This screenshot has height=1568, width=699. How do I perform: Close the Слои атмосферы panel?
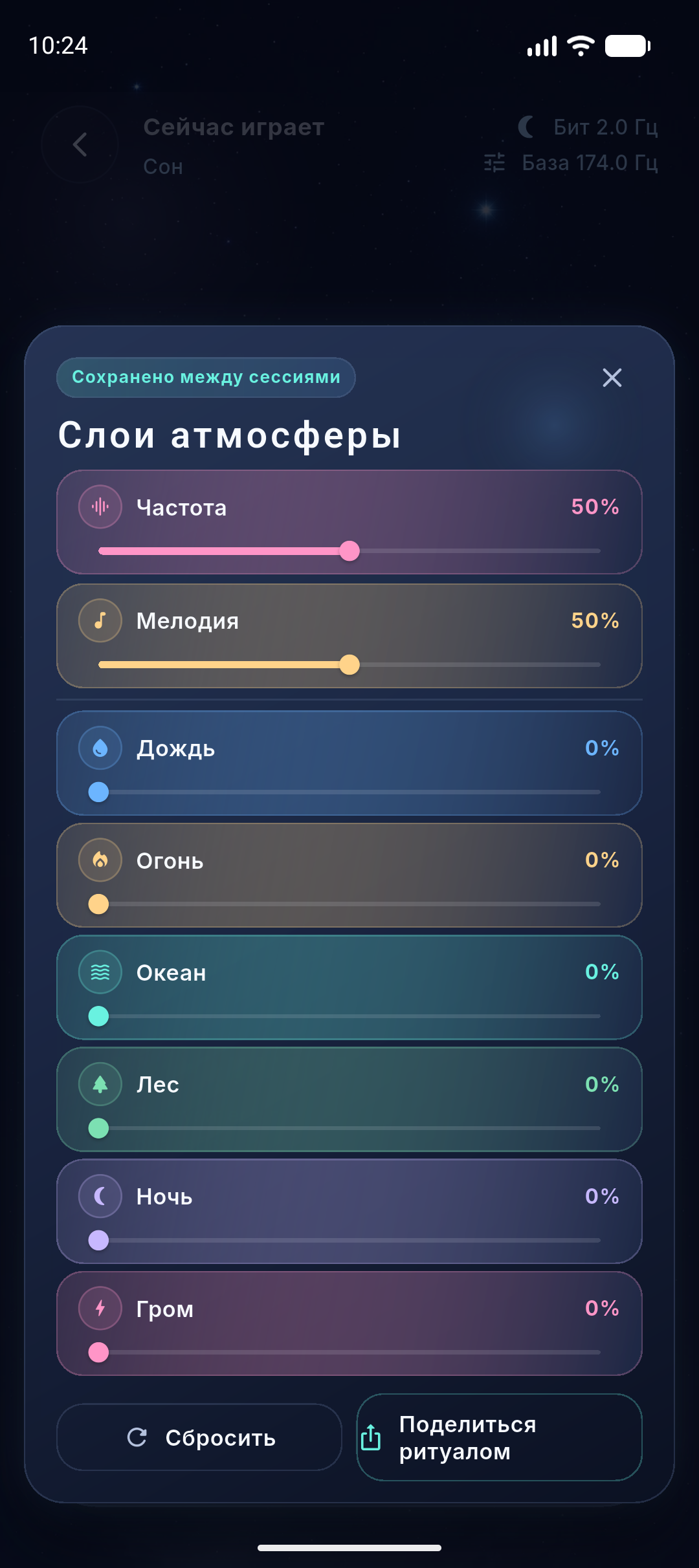coord(612,378)
